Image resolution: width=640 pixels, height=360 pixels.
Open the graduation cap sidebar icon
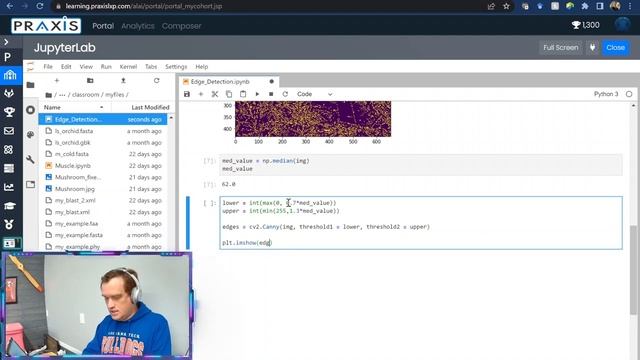pos(9,206)
